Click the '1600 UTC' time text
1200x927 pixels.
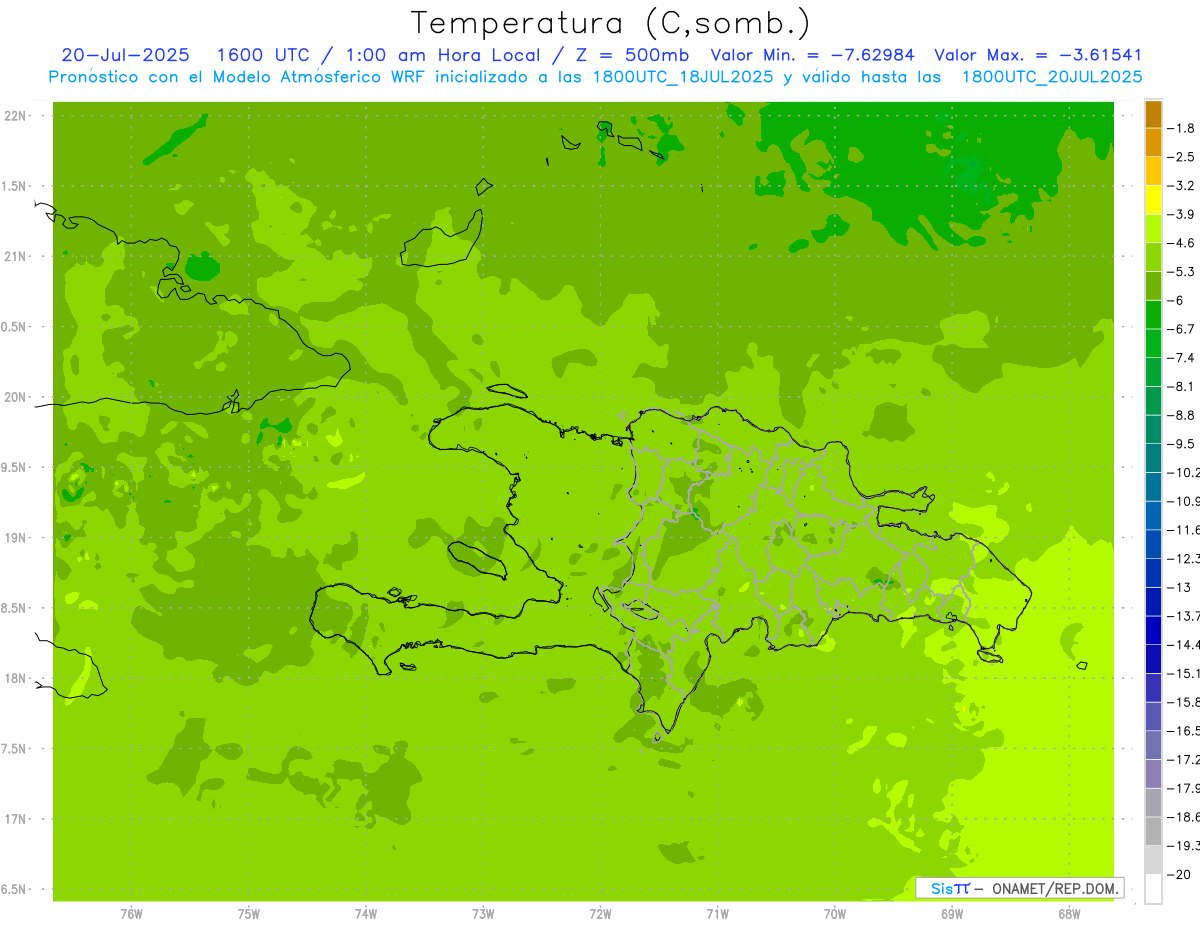(262, 55)
